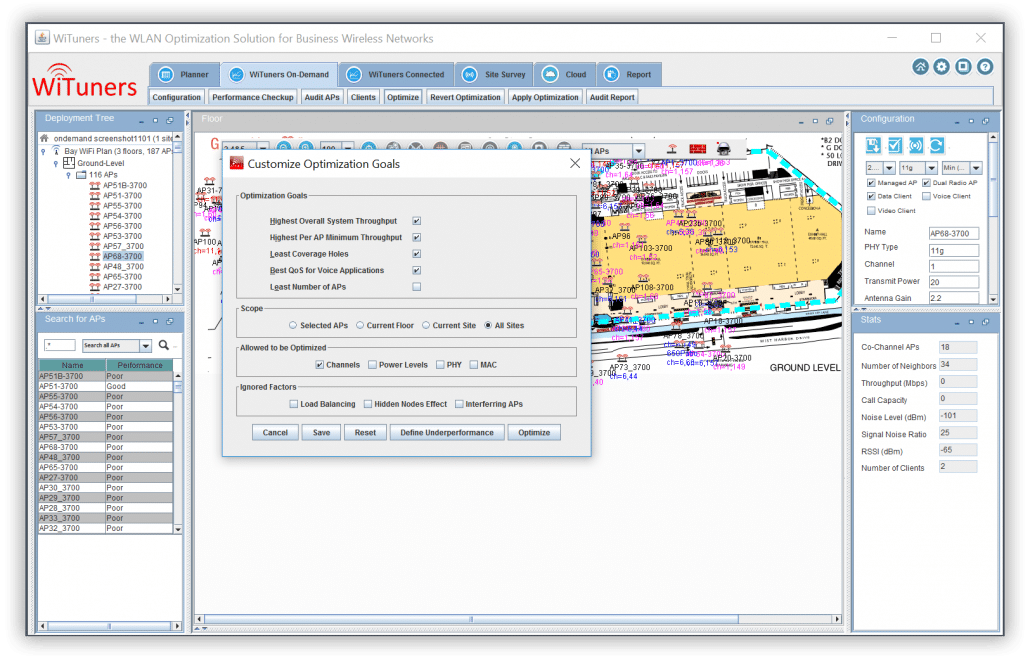Screen dimensions: 1030x659
Task: Click the red wall icon in Floor toolbar
Action: [697, 149]
